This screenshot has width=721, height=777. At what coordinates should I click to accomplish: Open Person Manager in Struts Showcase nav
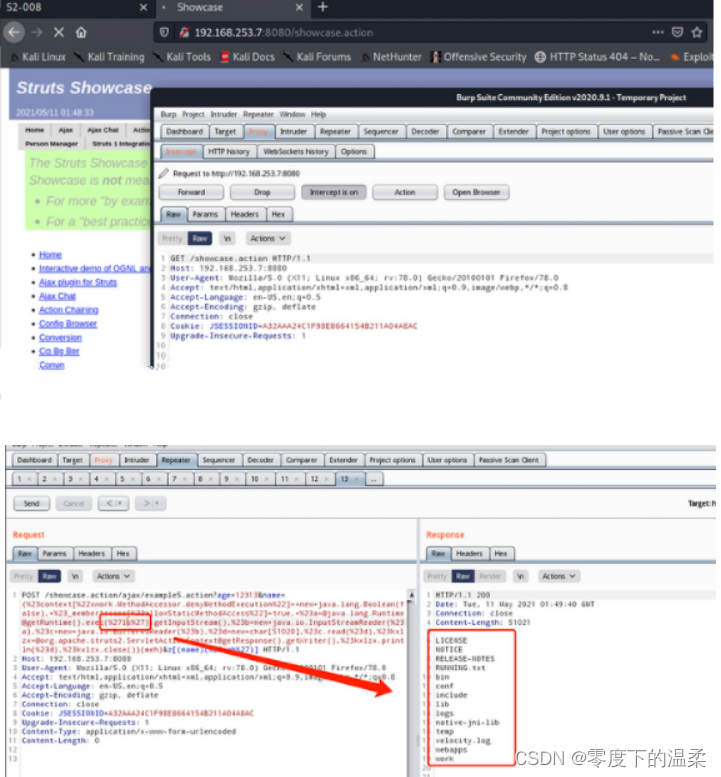pyautogui.click(x=52, y=144)
